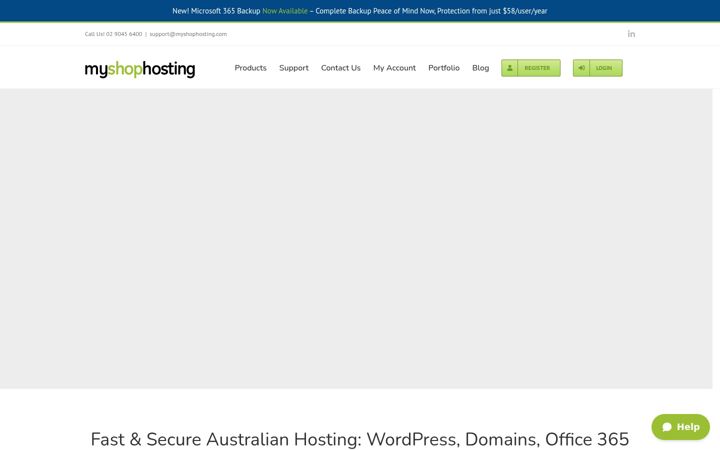Go to Contact Us page
This screenshot has width=720, height=450.
341,68
